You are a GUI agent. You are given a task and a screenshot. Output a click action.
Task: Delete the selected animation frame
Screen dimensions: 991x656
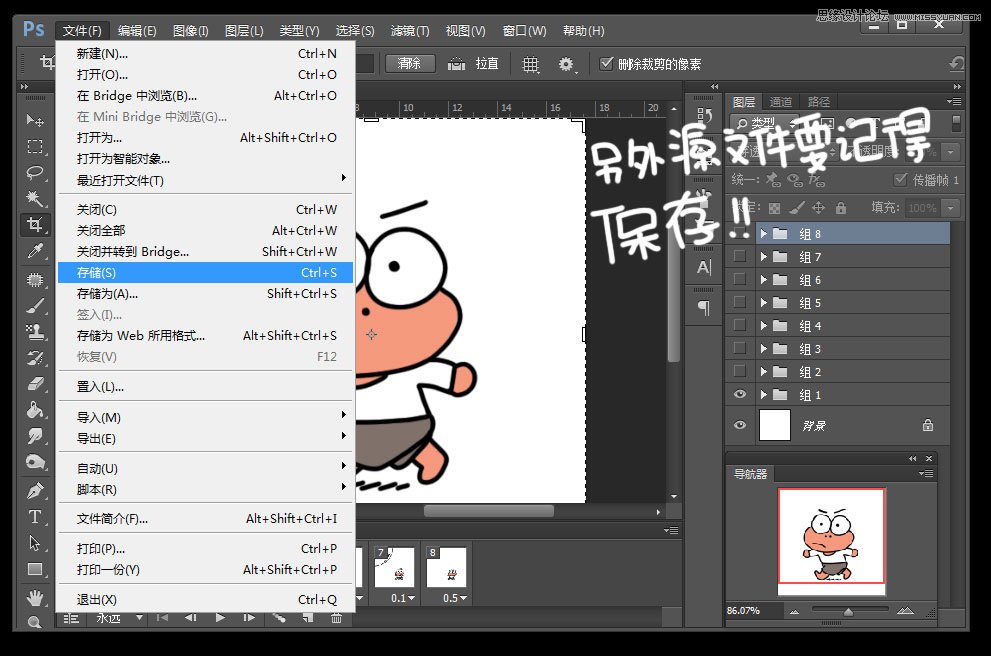tap(336, 617)
